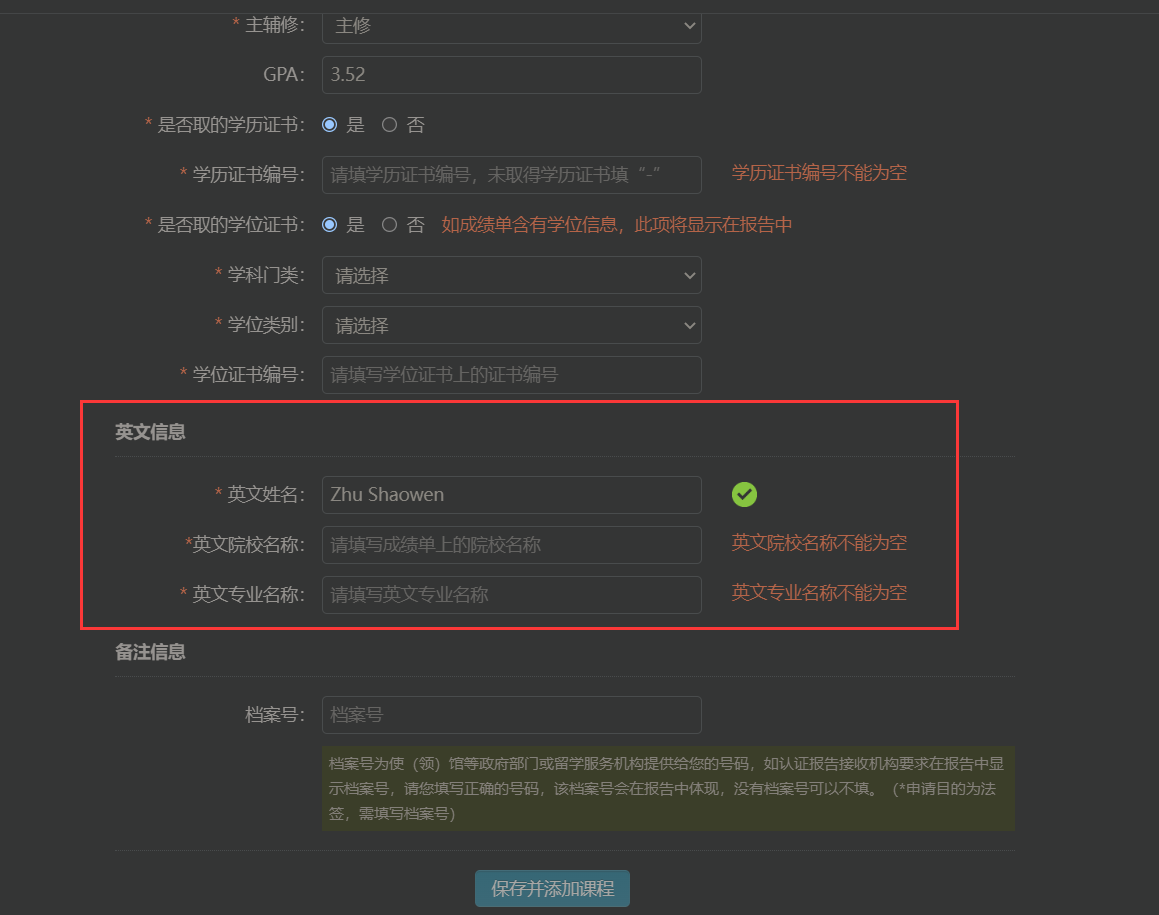Click the 英文姓名 field containing Zhu Shaowen
The height and width of the screenshot is (915, 1159).
coord(511,494)
